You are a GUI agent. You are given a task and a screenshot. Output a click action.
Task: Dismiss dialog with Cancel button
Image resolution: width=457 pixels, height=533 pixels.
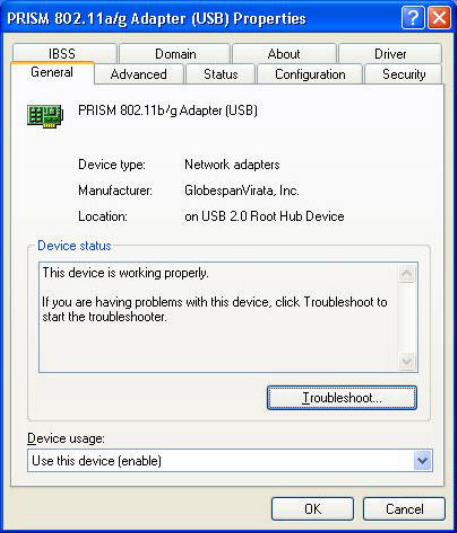(x=404, y=509)
